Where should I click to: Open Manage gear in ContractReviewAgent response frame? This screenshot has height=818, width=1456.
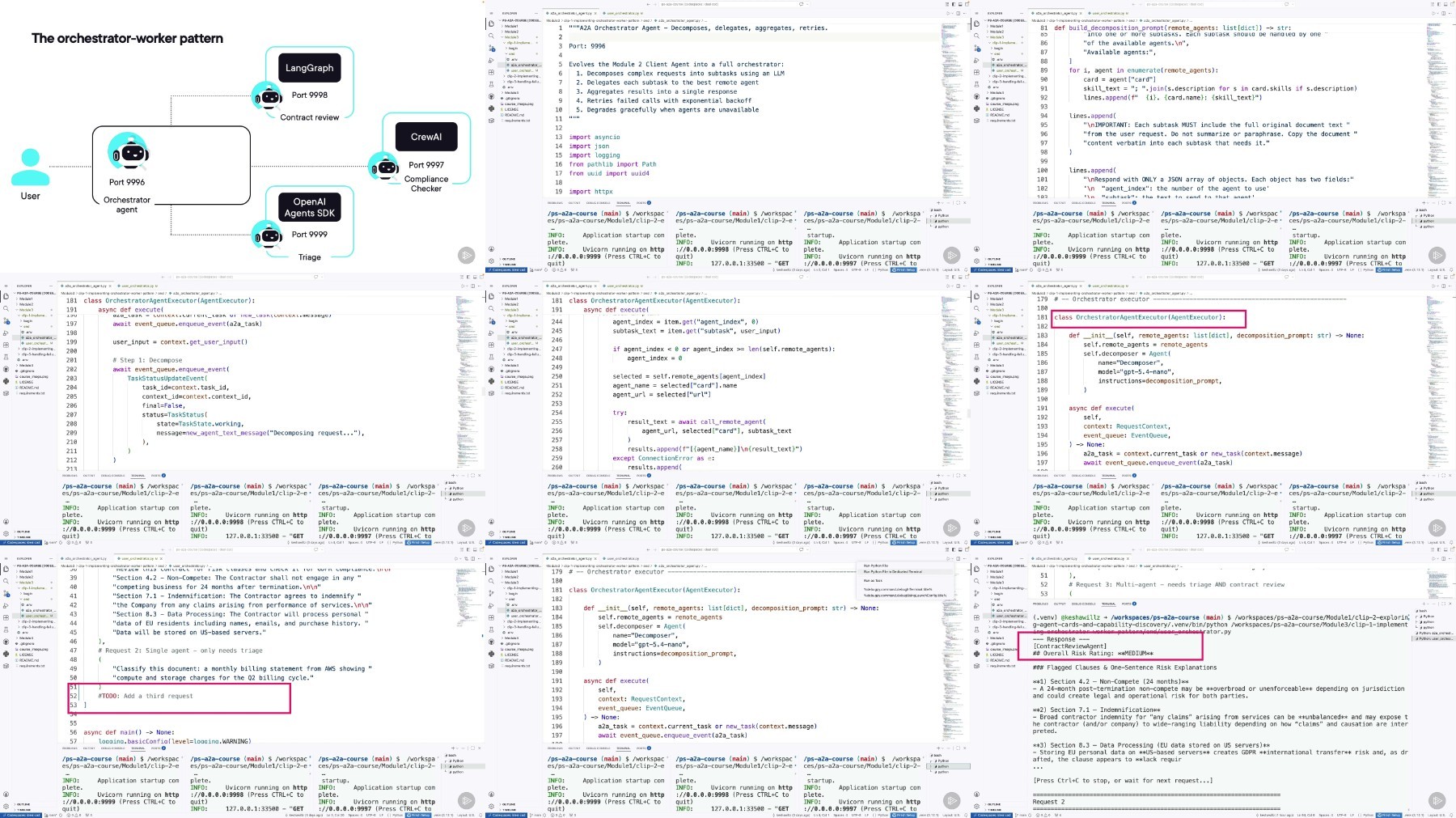pyautogui.click(x=977, y=806)
